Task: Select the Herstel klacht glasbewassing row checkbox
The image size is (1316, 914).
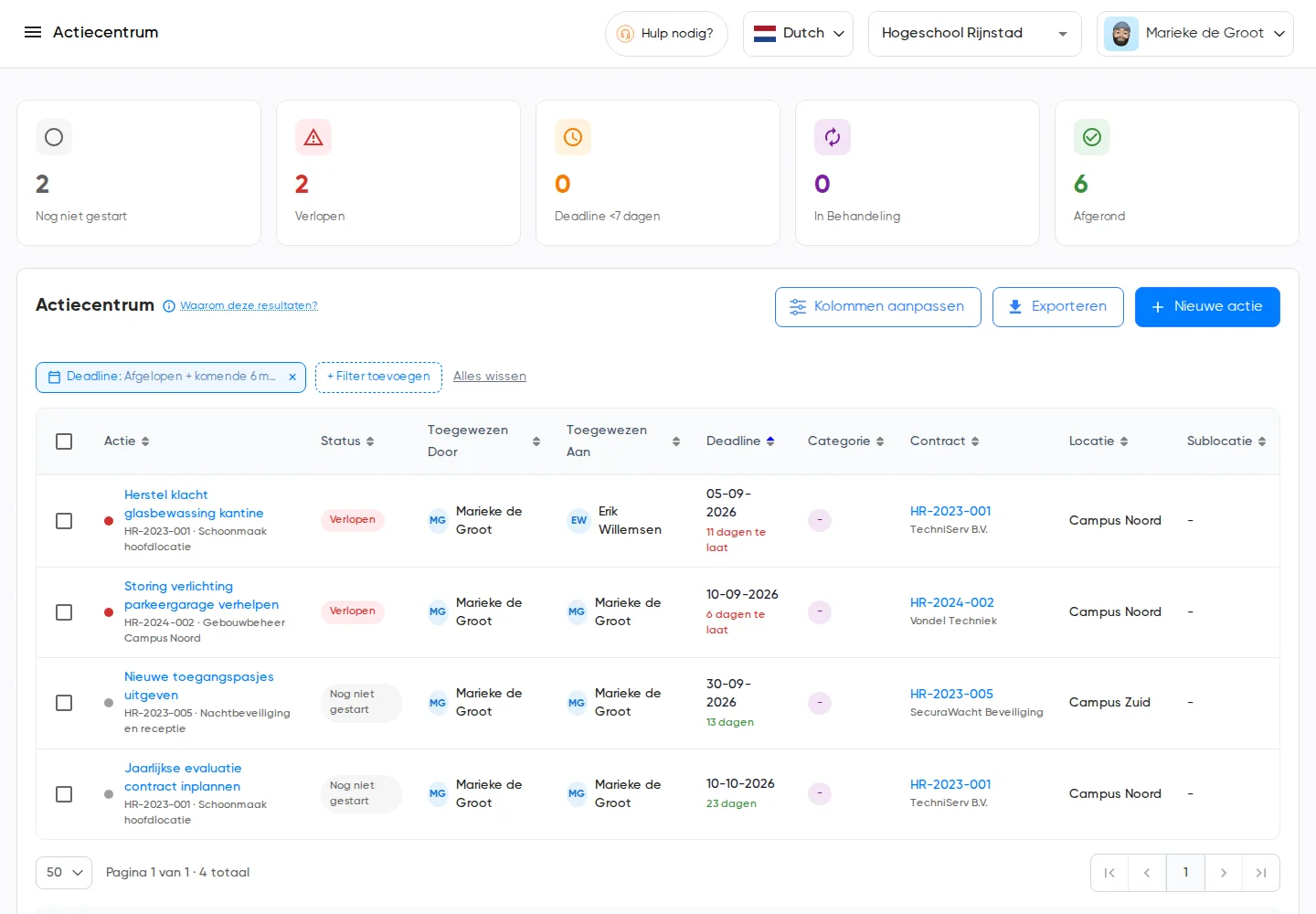Action: (64, 521)
